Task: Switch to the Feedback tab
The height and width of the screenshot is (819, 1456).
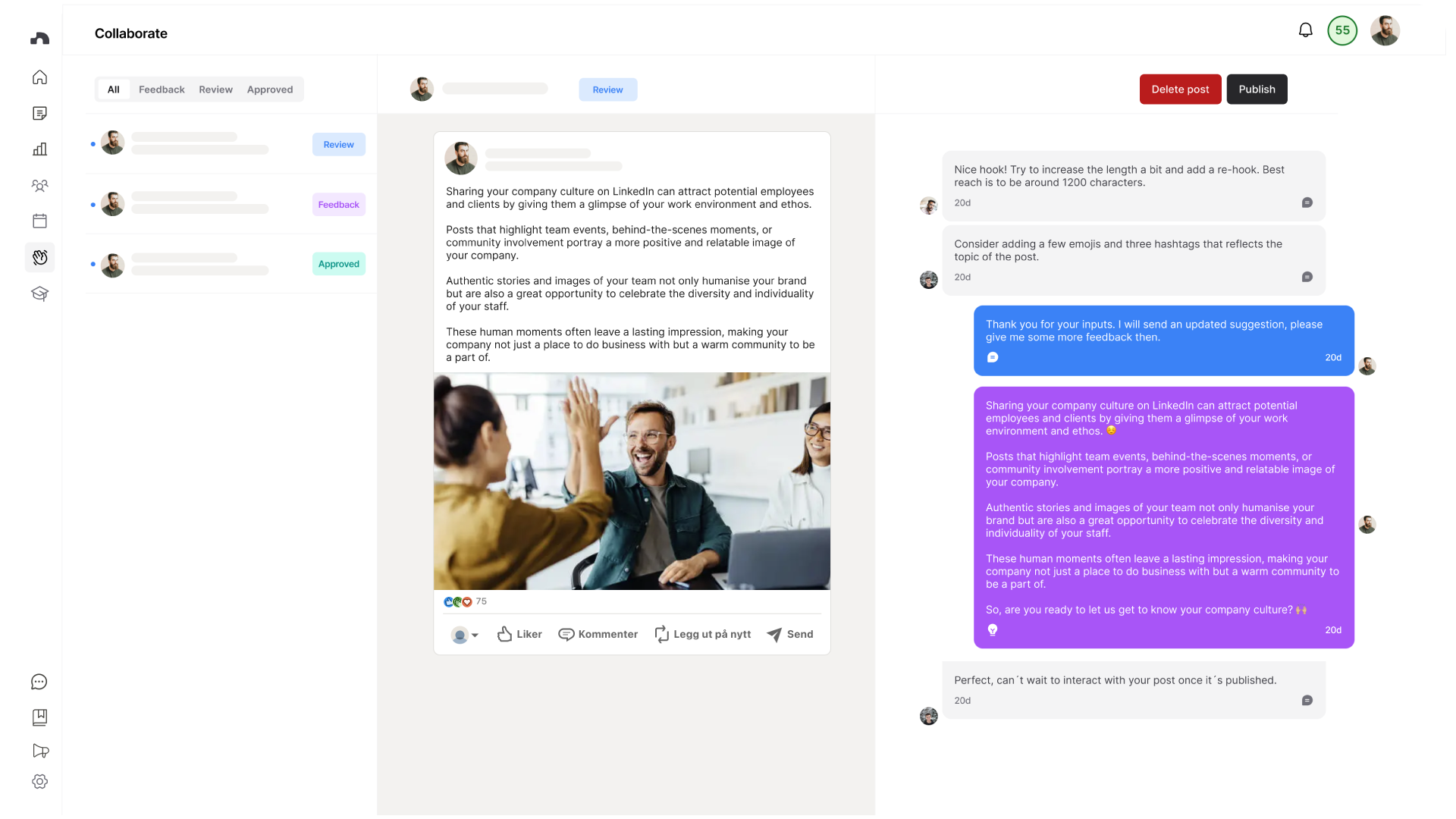Action: click(x=161, y=89)
